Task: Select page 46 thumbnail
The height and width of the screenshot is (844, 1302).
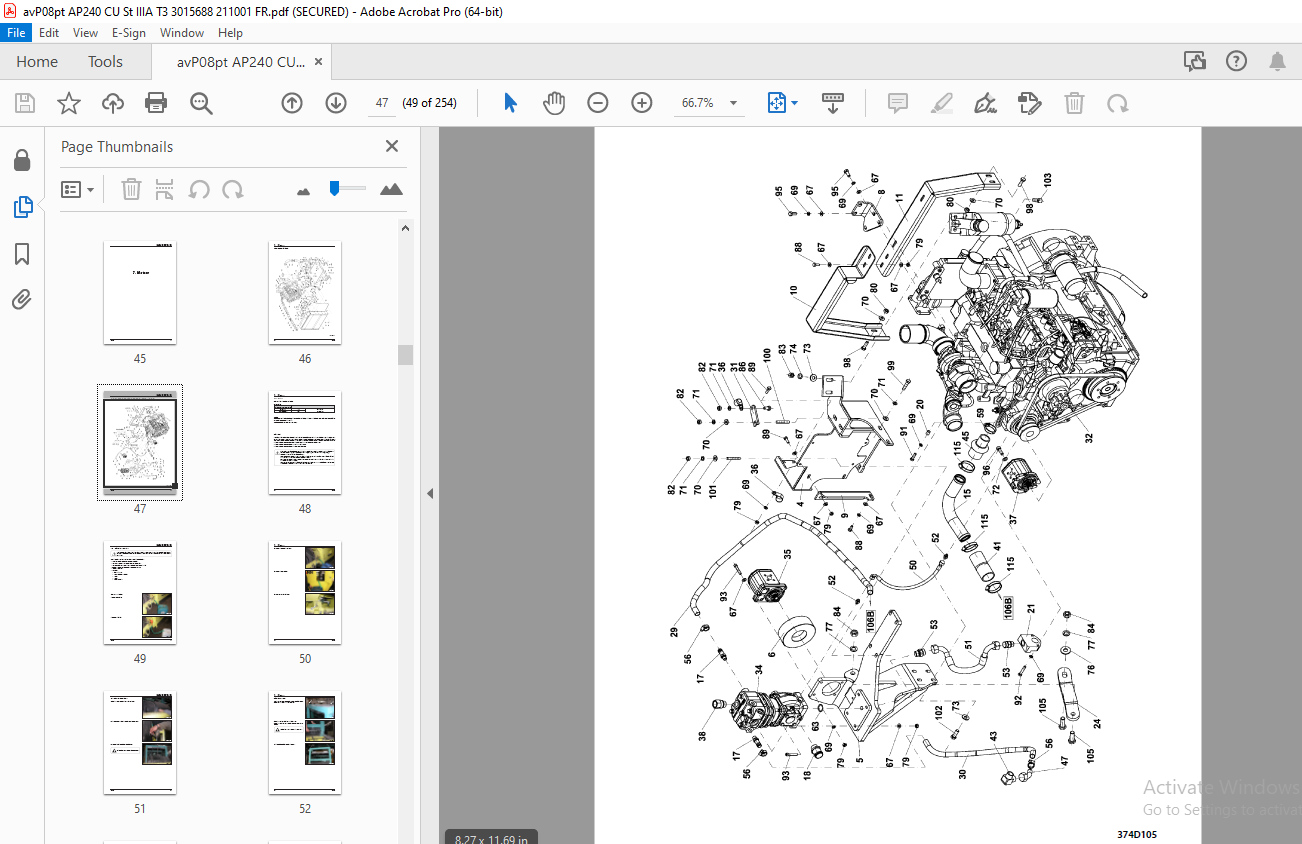Action: (x=305, y=293)
